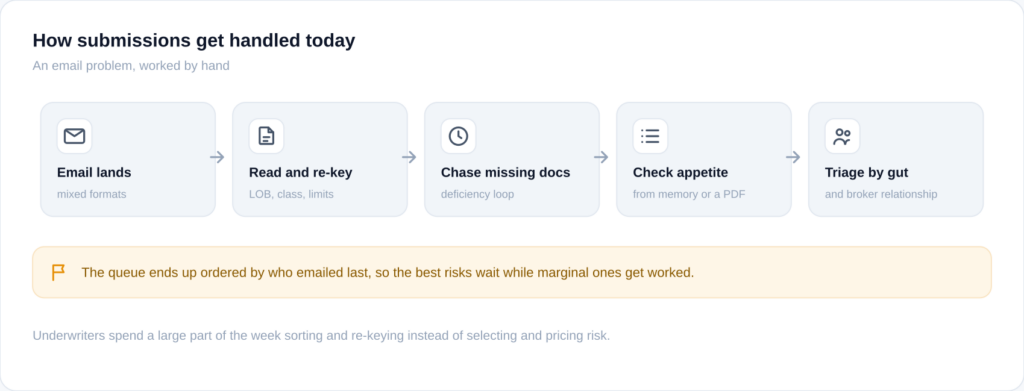This screenshot has width=1024, height=391.
Task: Click the document icon above Read and re-key
Action: 266,136
